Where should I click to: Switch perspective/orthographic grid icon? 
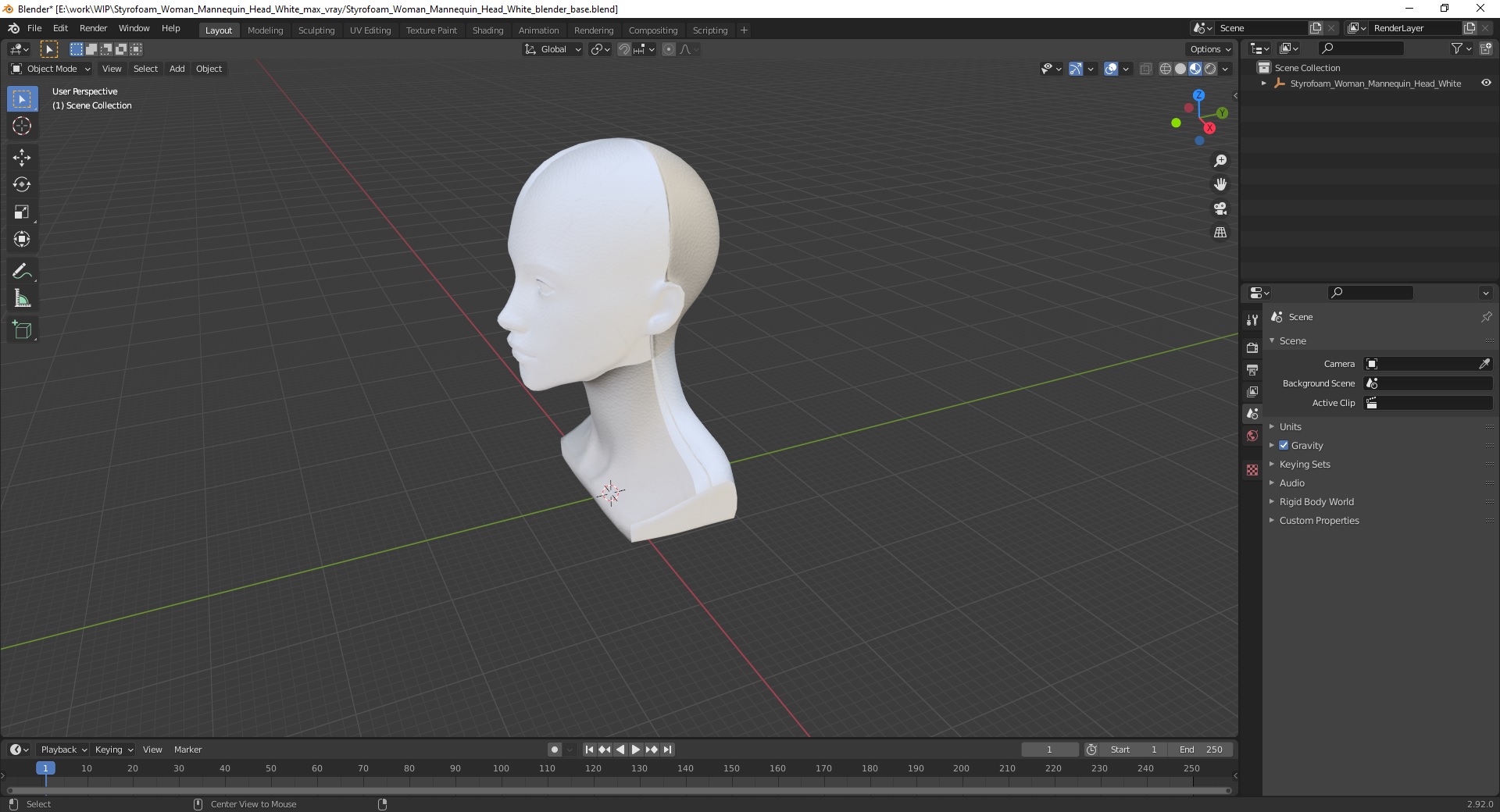click(1220, 233)
